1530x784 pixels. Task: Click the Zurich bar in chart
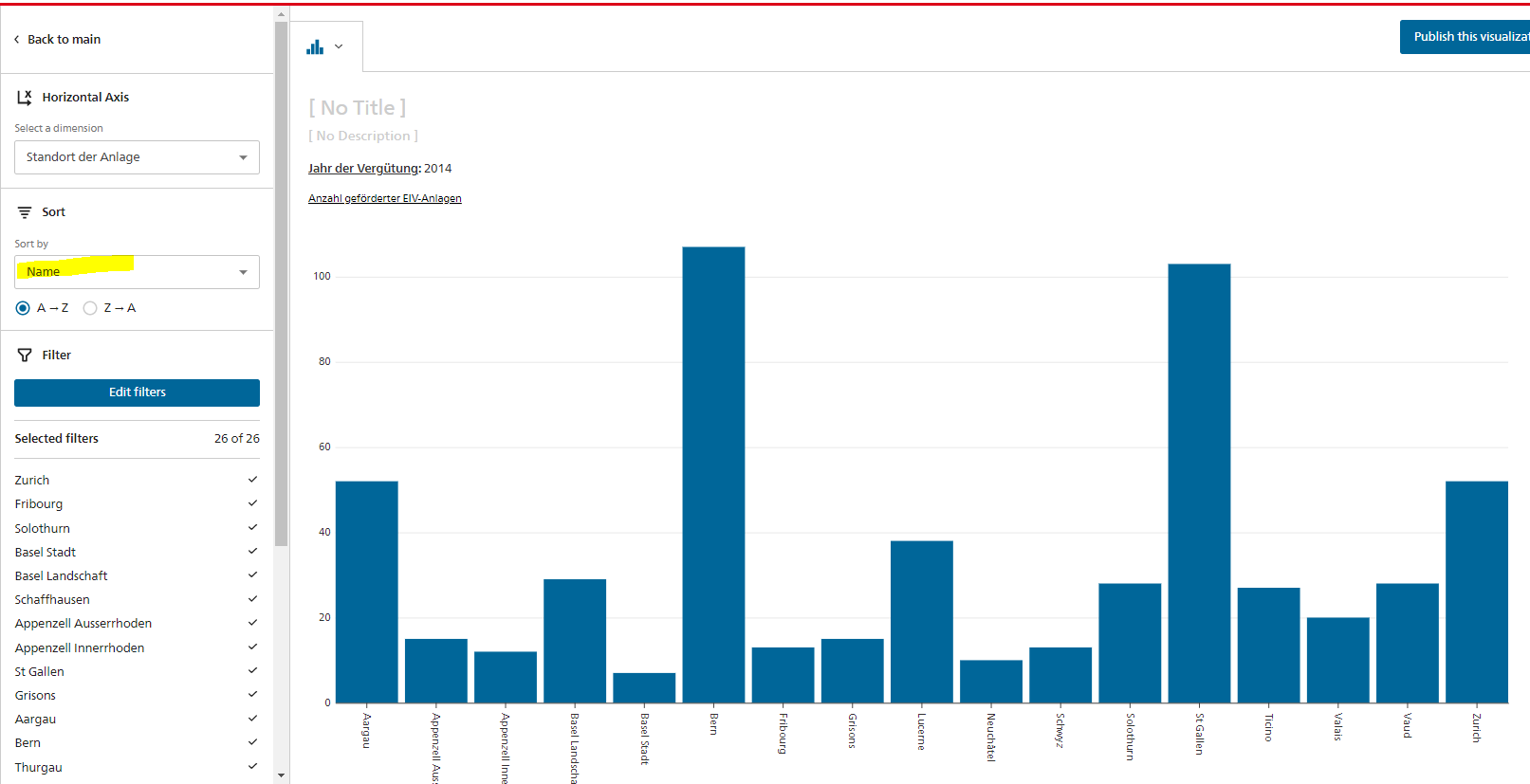1477,593
